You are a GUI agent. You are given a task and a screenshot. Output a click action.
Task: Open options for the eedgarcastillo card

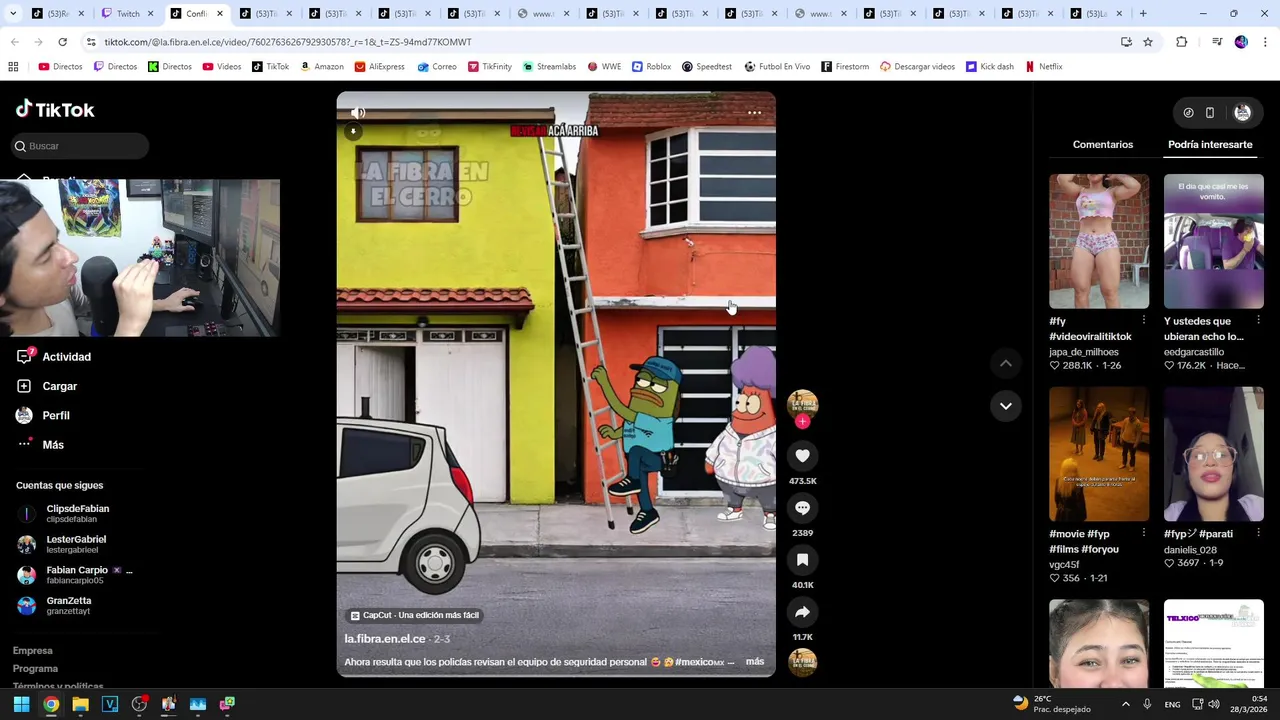click(x=1258, y=321)
